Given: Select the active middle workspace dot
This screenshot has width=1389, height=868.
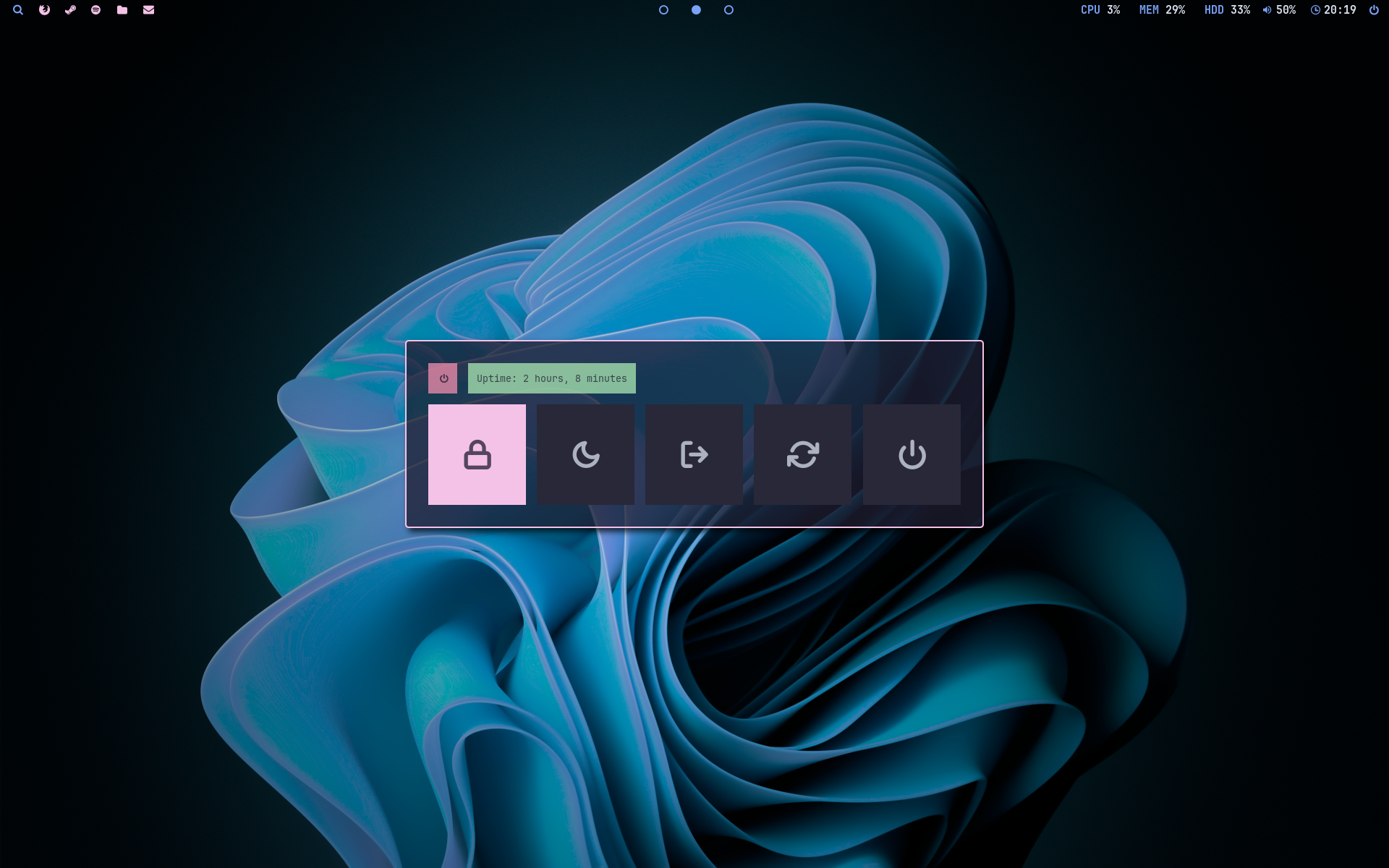Looking at the screenshot, I should [696, 10].
